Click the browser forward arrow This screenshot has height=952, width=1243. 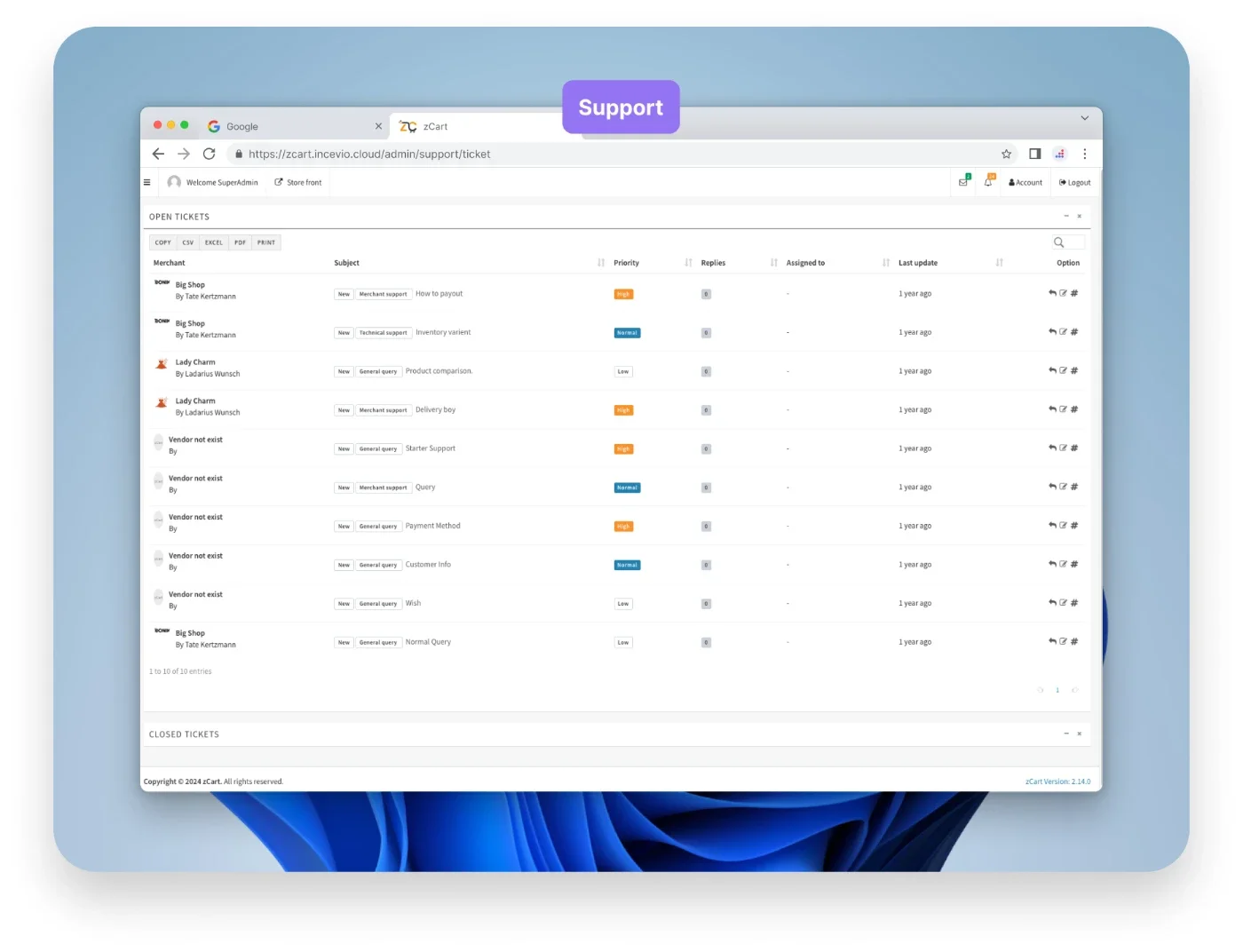184,154
